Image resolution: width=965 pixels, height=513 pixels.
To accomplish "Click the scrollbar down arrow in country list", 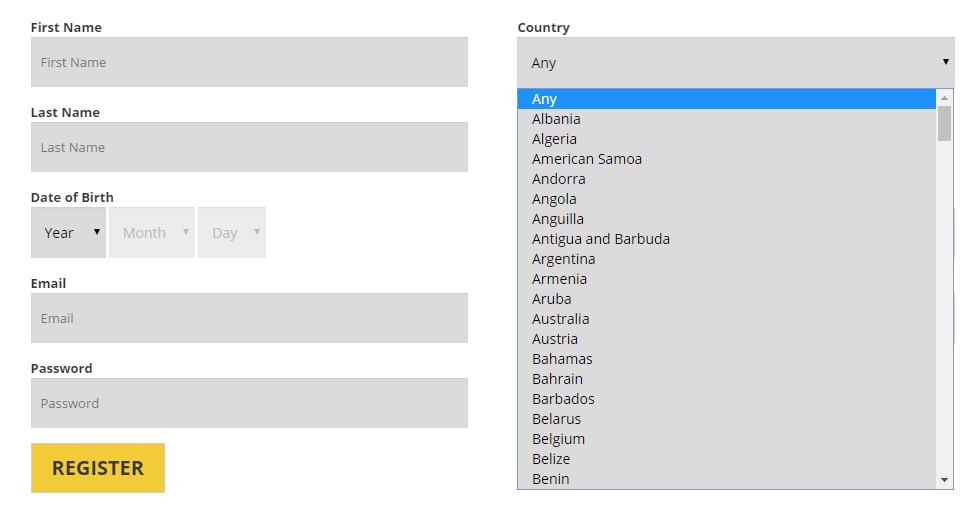I will [945, 480].
